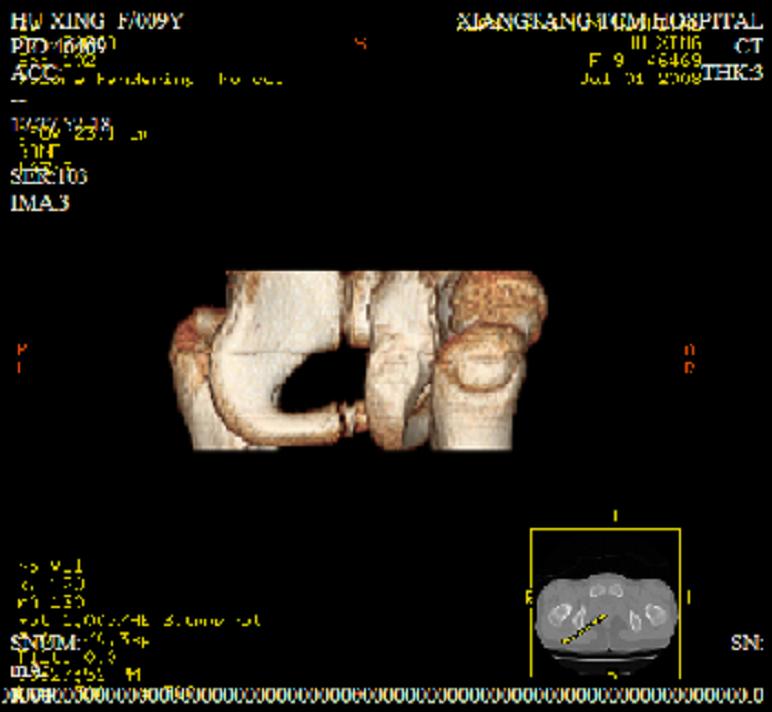Click the orange orientation marker at top center
772x712 pixels.
361,43
